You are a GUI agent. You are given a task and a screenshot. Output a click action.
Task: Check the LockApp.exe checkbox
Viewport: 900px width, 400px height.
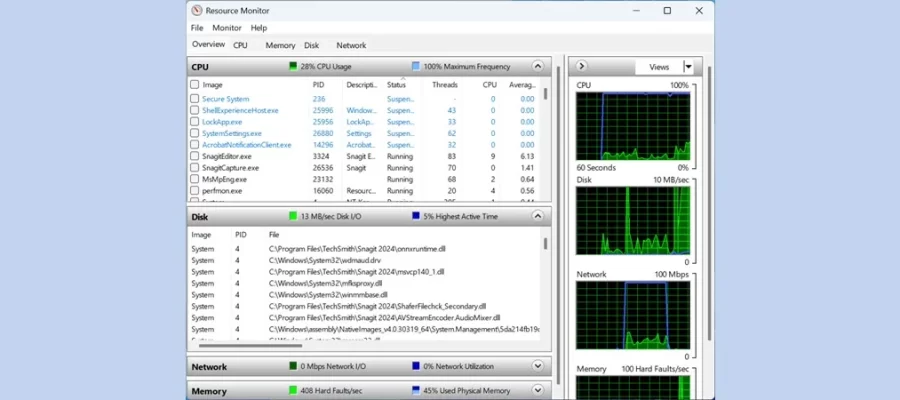[195, 122]
